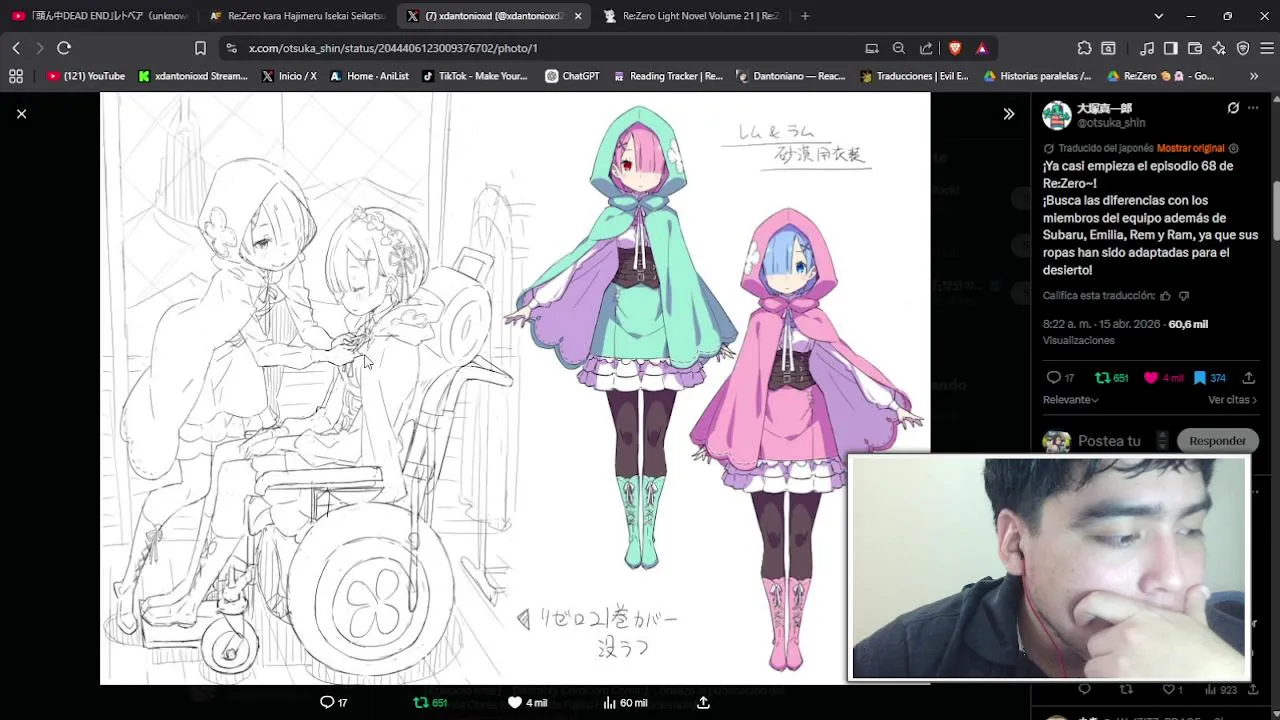Open Brave Shields lion icon

coord(955,48)
